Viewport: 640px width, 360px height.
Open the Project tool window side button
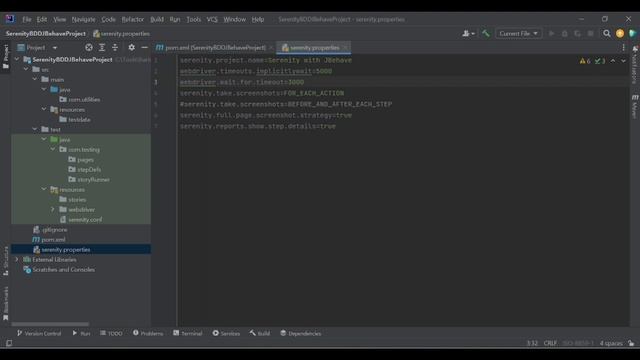(6, 57)
